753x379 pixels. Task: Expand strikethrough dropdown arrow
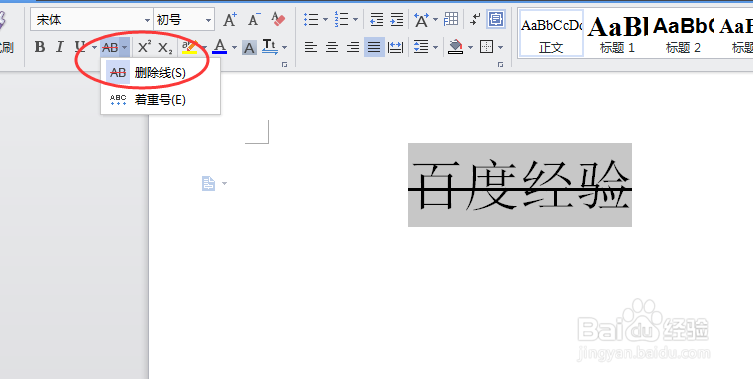(x=124, y=47)
